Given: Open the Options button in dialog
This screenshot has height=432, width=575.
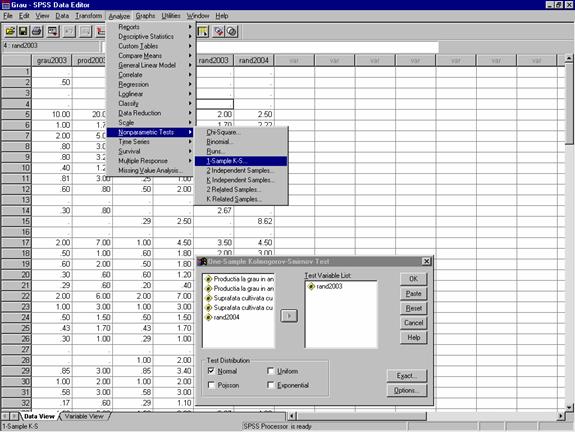Looking at the screenshot, I should coord(407,391).
